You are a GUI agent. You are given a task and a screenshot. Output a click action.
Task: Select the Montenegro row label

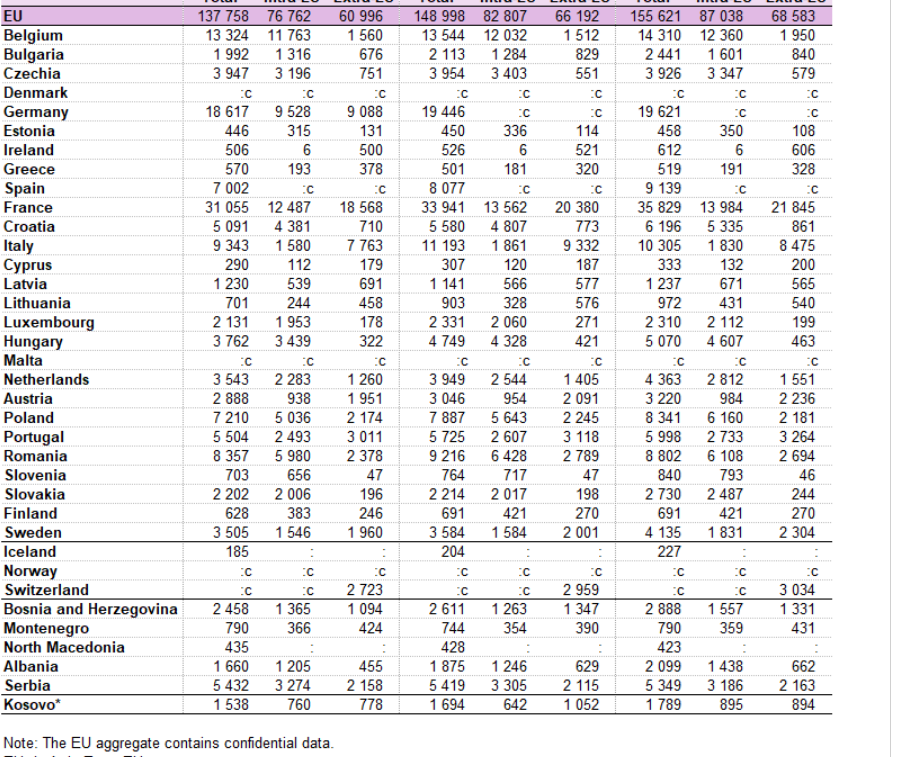[x=46, y=628]
